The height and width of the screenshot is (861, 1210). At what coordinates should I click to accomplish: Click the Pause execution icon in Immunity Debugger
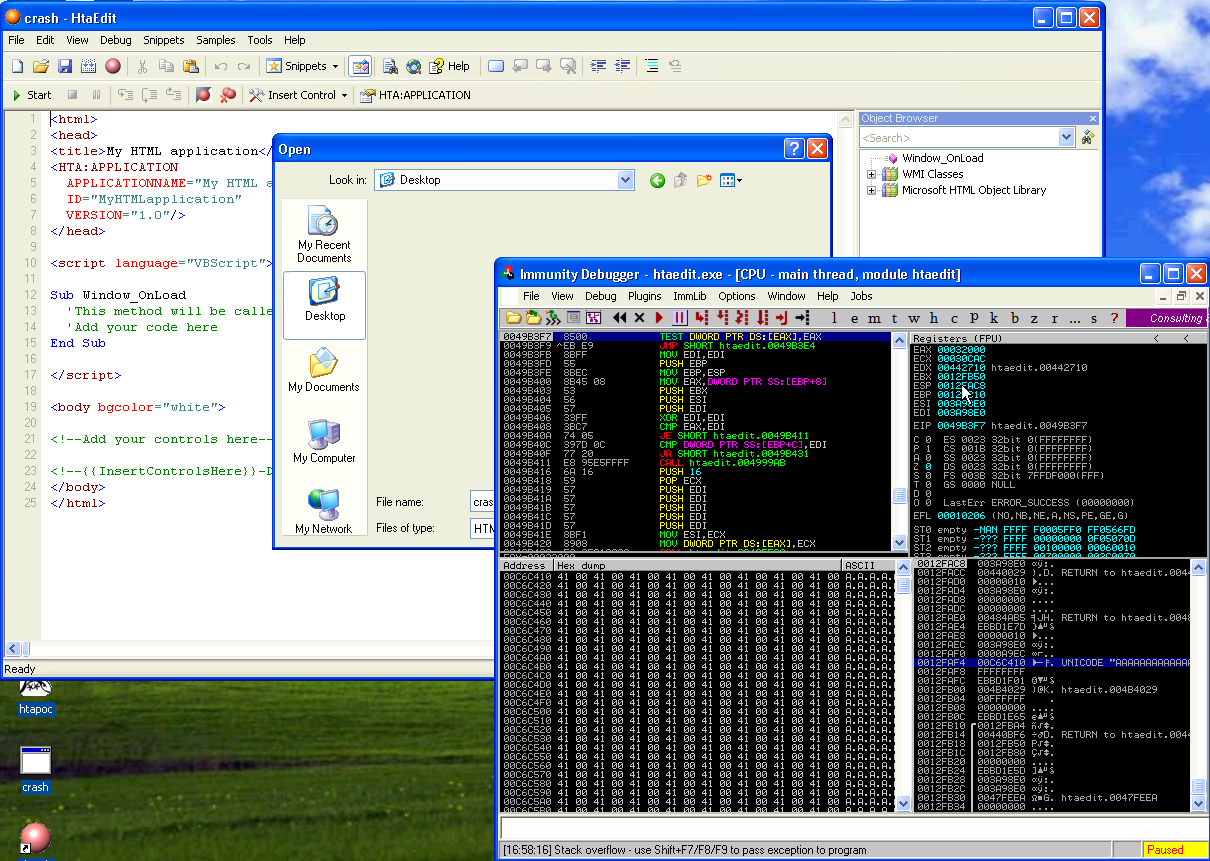point(680,318)
